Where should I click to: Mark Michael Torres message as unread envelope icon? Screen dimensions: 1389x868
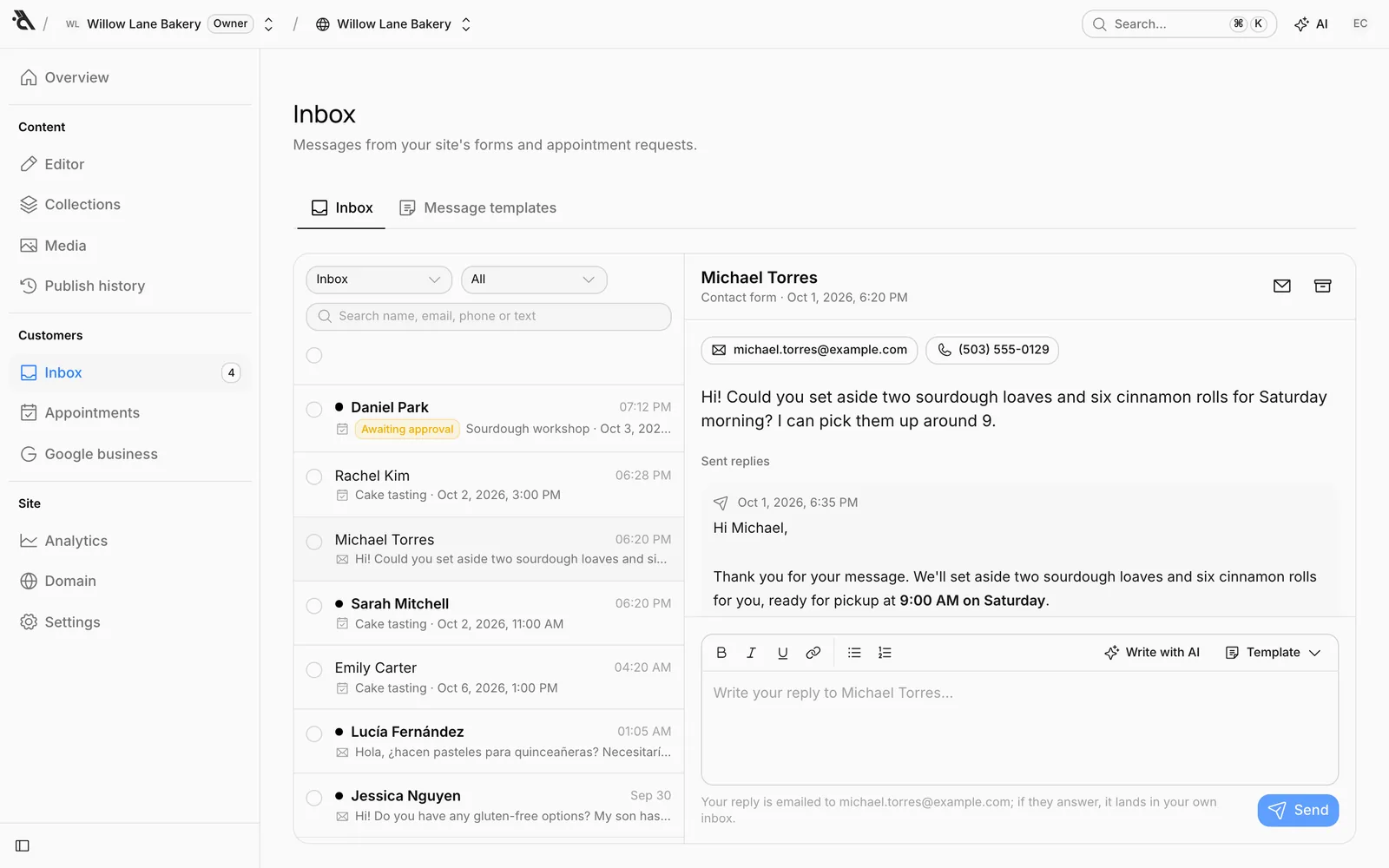[1282, 286]
